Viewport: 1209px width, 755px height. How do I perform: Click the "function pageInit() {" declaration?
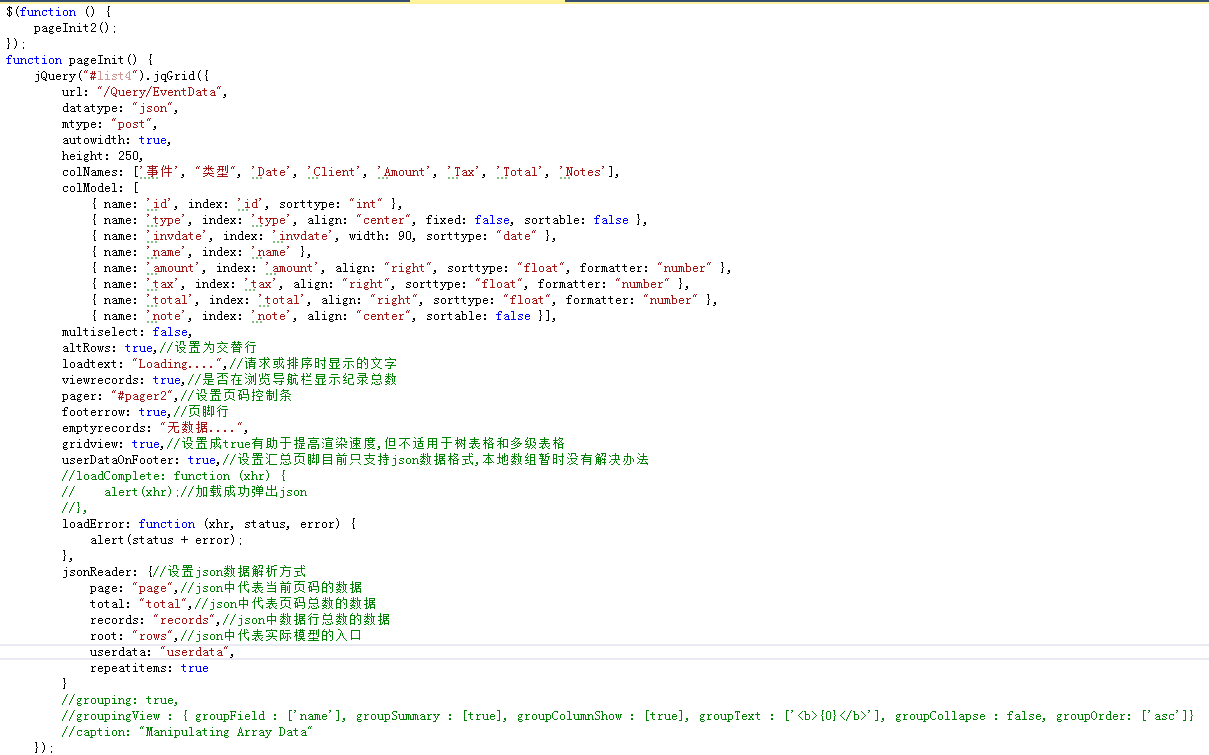79,60
